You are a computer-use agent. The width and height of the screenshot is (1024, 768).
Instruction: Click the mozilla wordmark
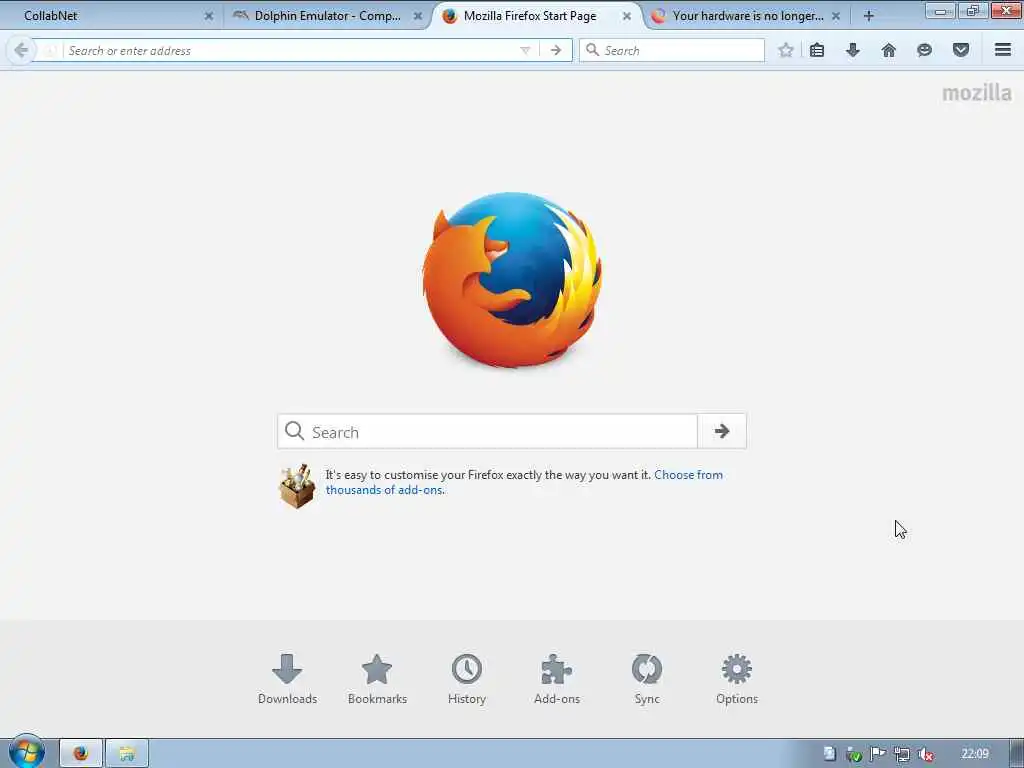point(976,93)
